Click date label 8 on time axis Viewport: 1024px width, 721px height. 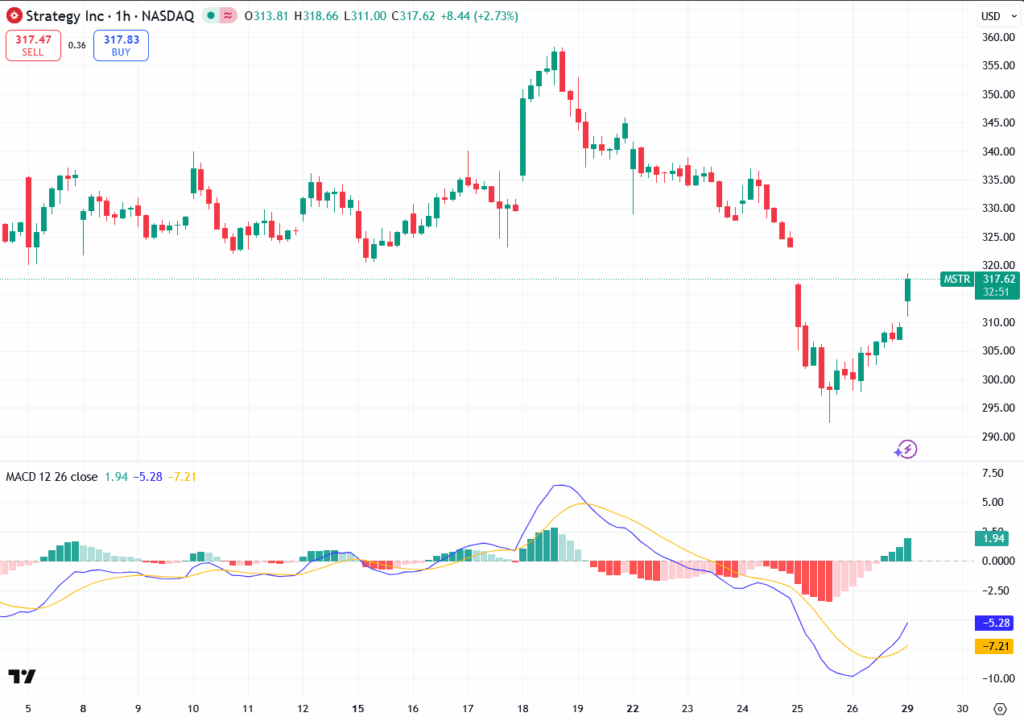[x=83, y=709]
